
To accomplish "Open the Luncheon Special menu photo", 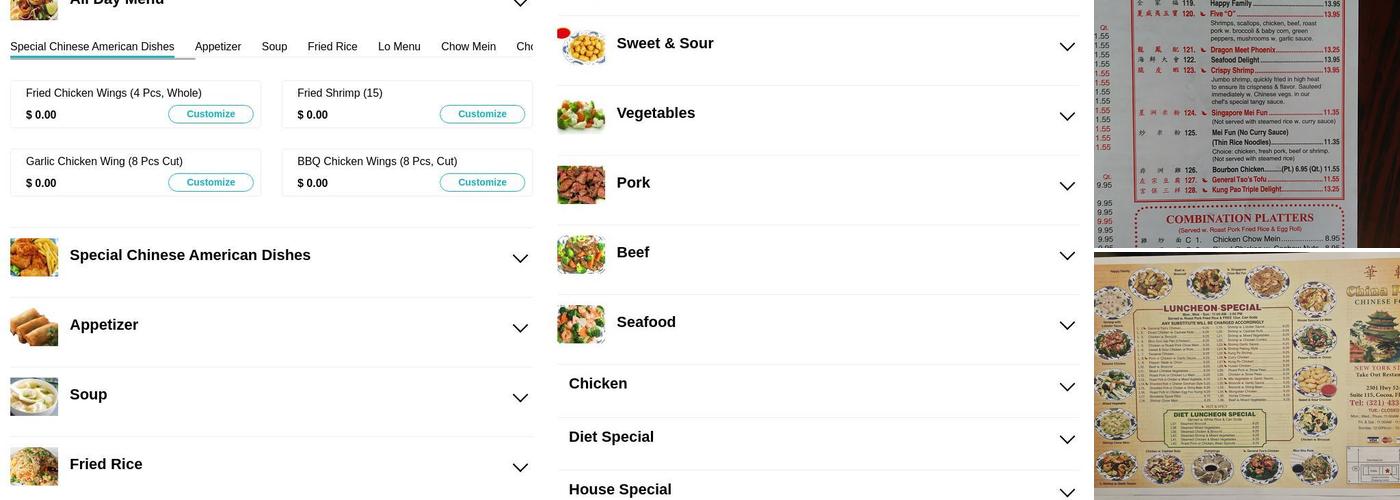I will [1246, 376].
